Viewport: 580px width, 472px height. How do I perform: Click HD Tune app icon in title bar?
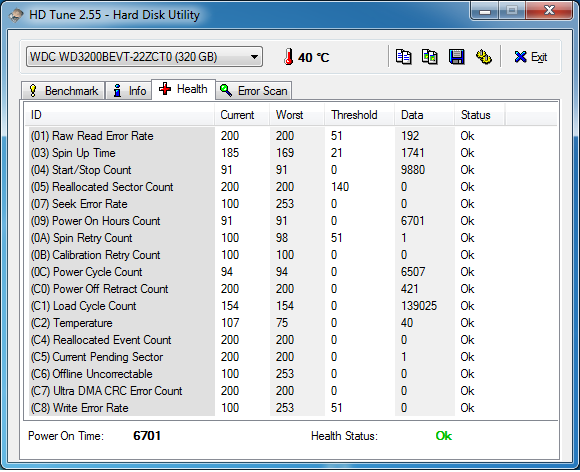coord(16,15)
